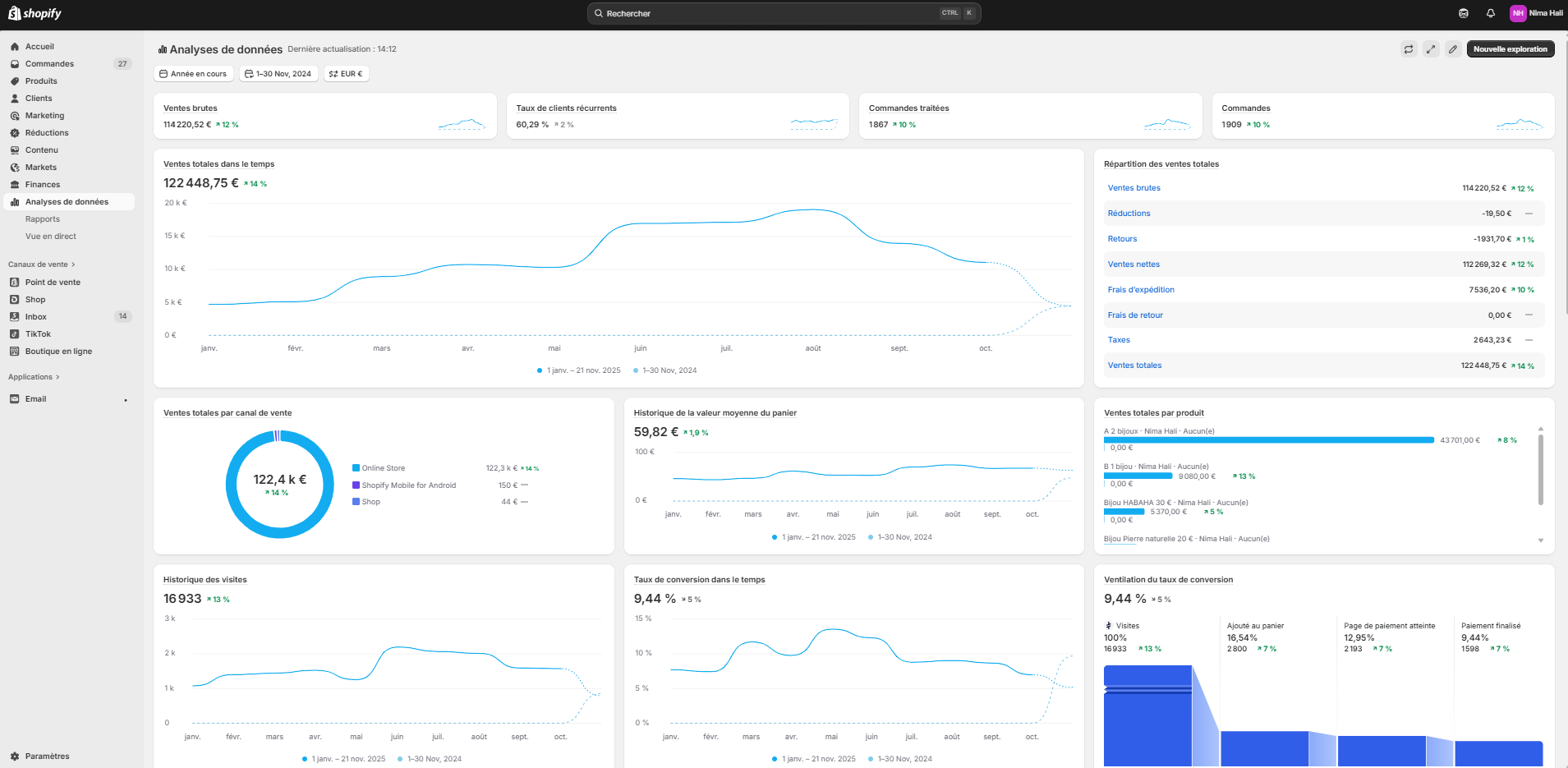Open the Commandes orders icon

click(x=15, y=64)
